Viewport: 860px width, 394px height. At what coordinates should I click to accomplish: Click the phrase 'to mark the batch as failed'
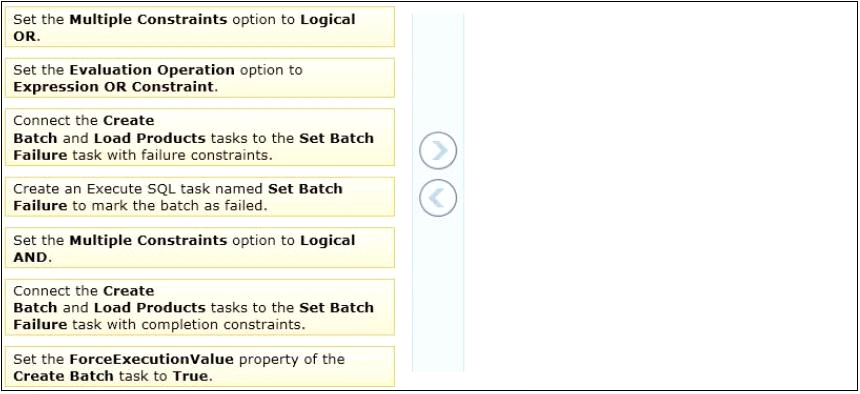click(166, 206)
